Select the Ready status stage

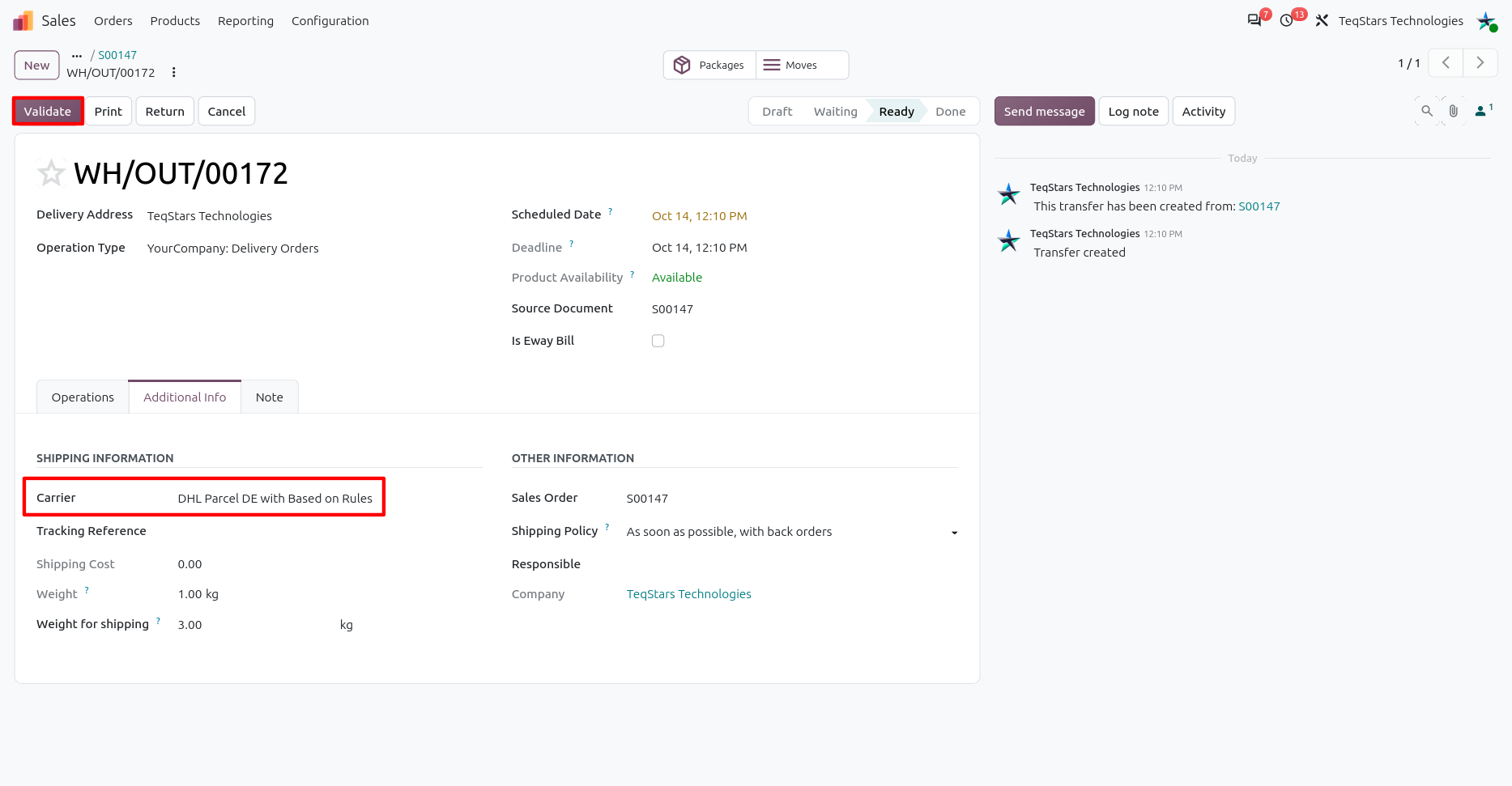(x=897, y=111)
